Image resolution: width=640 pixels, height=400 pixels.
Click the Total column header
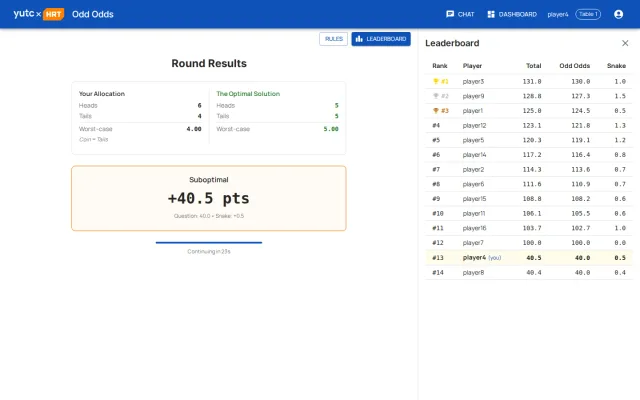(x=533, y=66)
